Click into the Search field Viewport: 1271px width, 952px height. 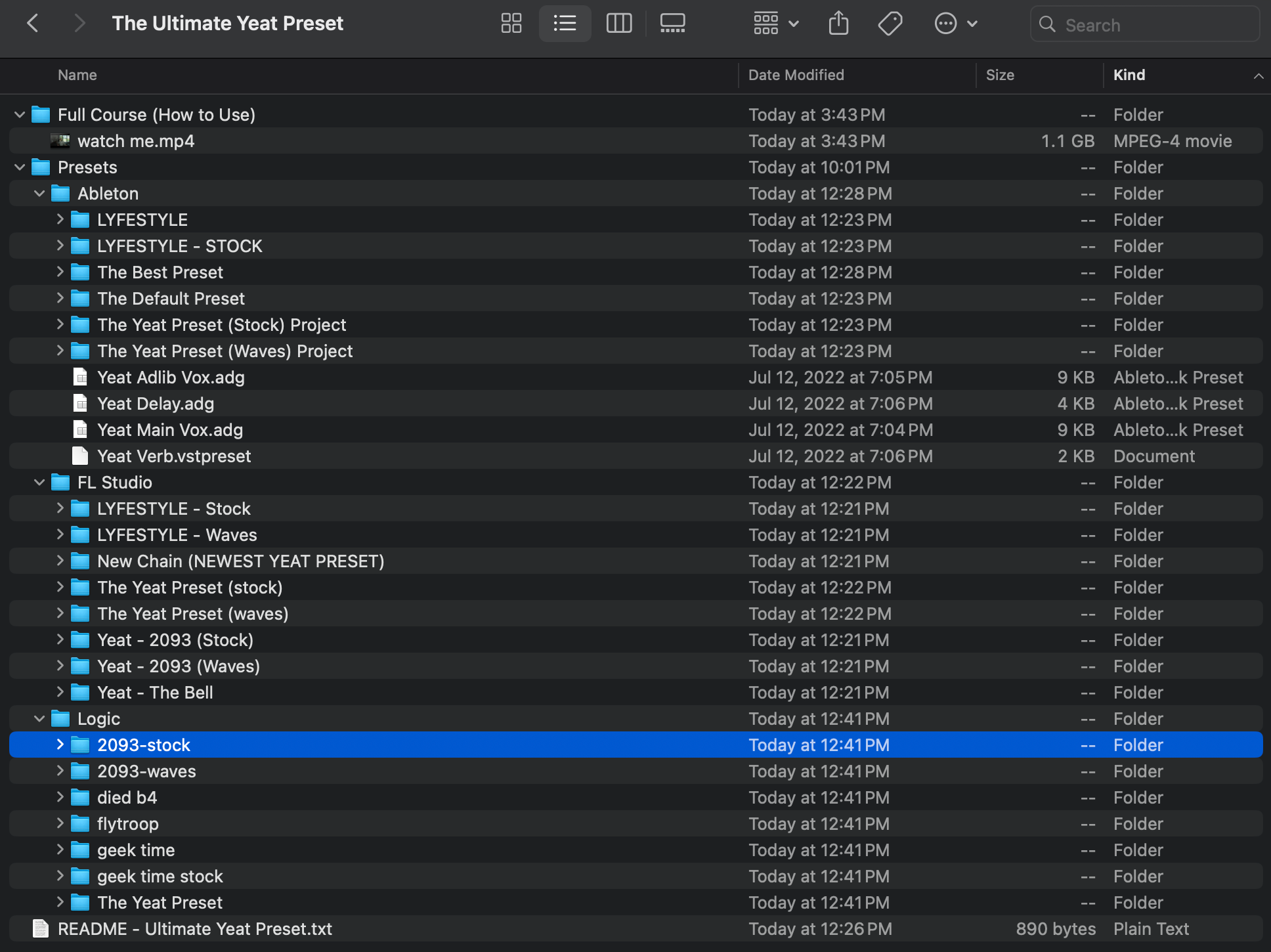(x=1155, y=25)
